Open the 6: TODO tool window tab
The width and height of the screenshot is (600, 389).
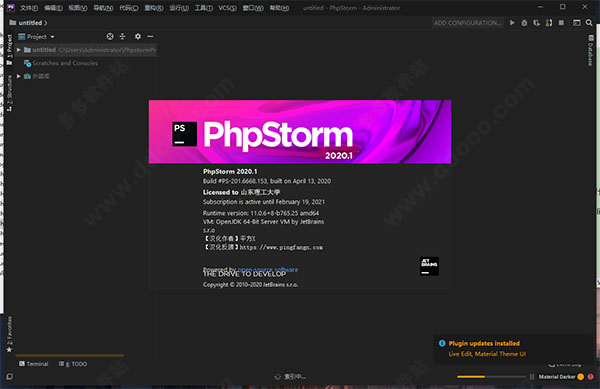click(73, 364)
